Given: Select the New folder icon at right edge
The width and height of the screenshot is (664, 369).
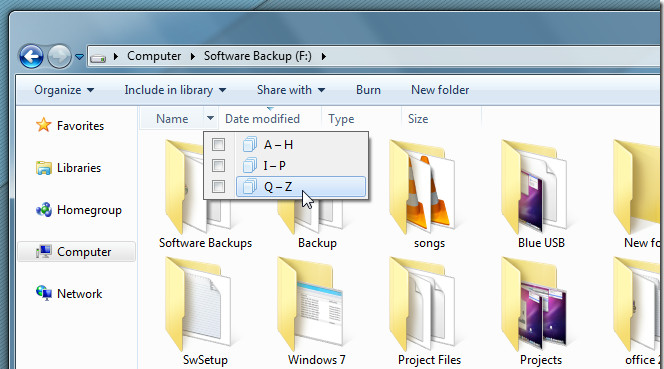Looking at the screenshot, I should [x=637, y=186].
